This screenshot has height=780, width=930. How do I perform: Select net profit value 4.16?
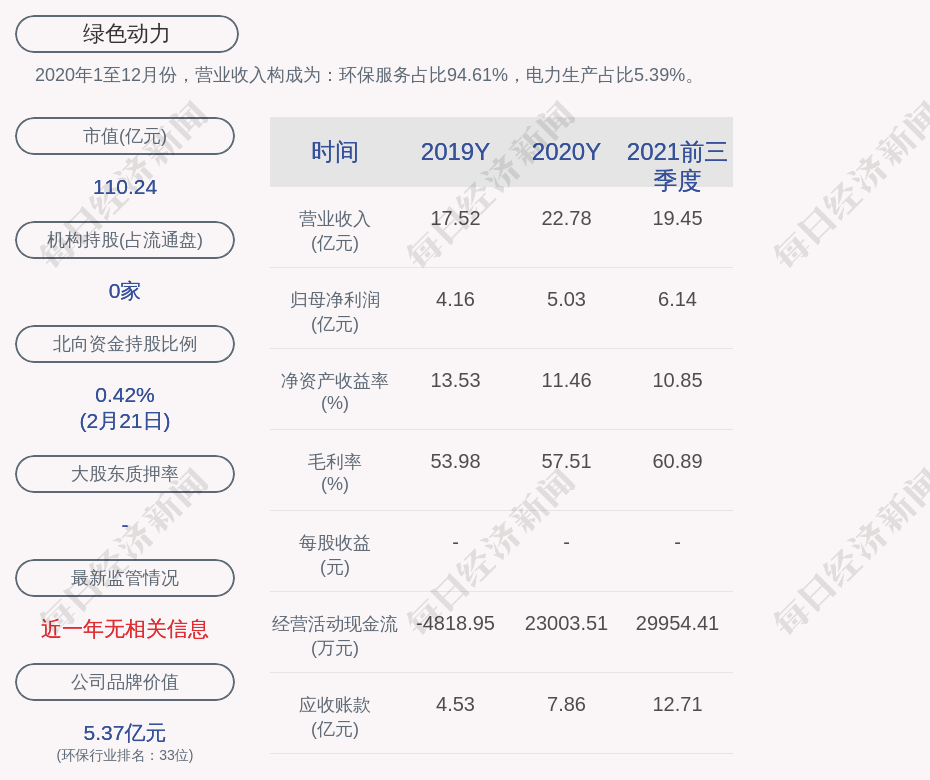click(455, 299)
